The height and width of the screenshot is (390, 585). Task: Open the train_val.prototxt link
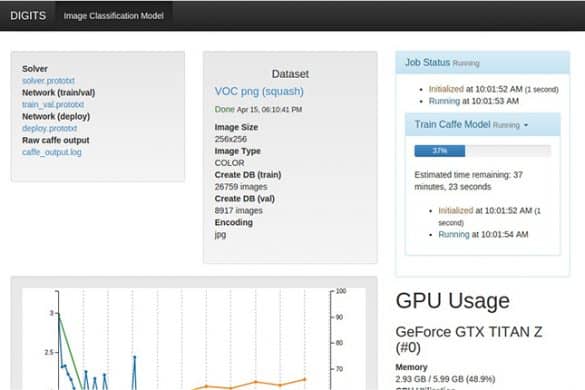[53, 104]
